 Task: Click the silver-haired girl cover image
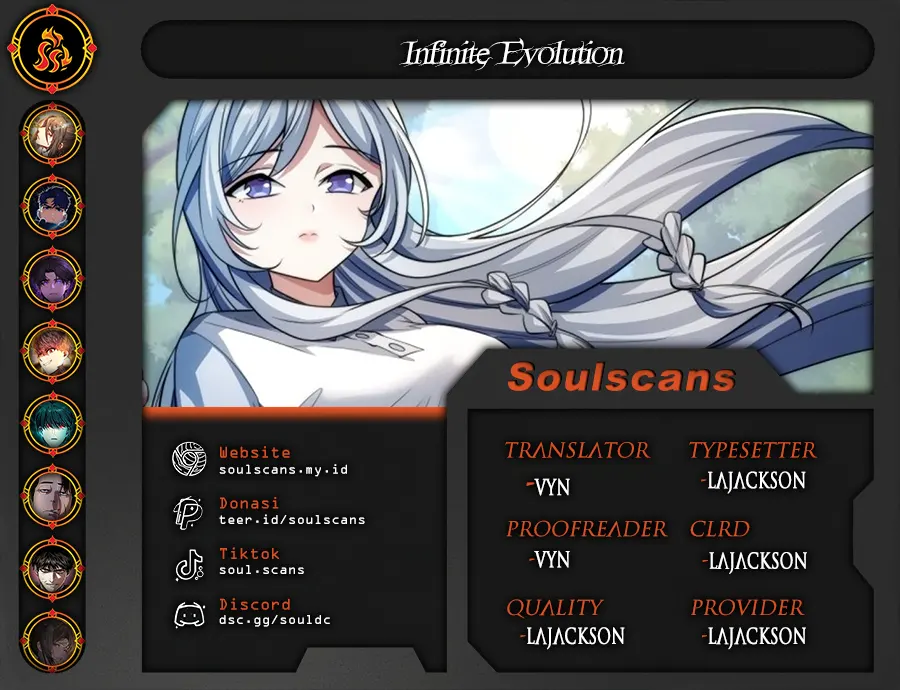(x=507, y=253)
